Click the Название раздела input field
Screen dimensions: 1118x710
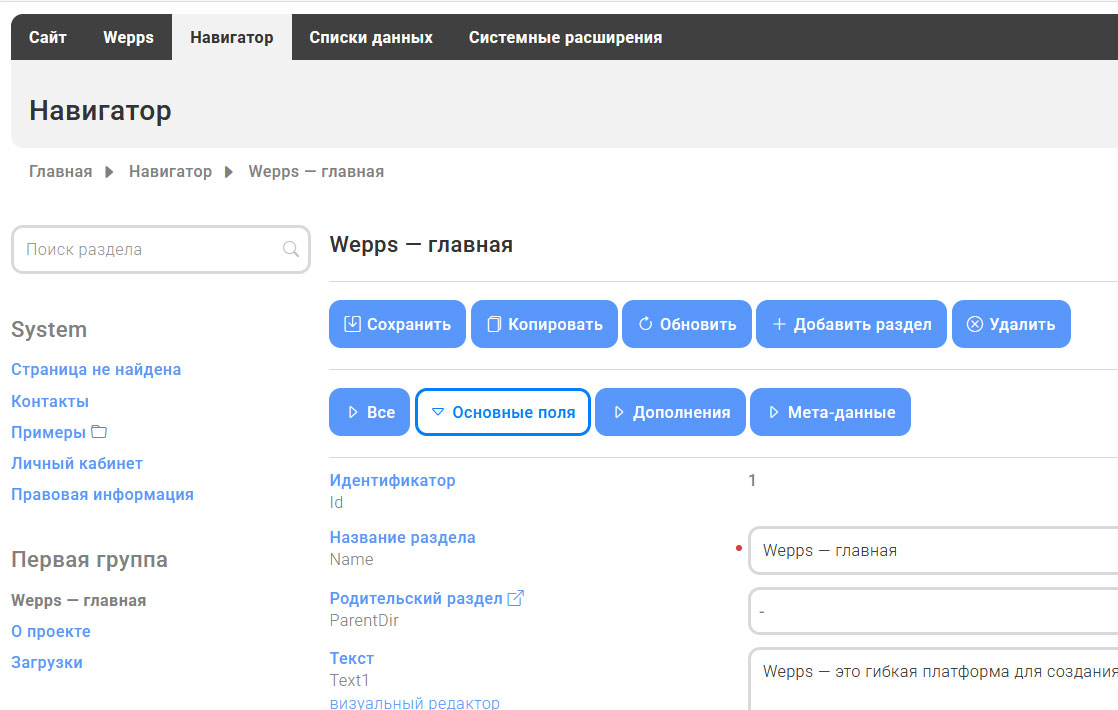pyautogui.click(x=930, y=550)
